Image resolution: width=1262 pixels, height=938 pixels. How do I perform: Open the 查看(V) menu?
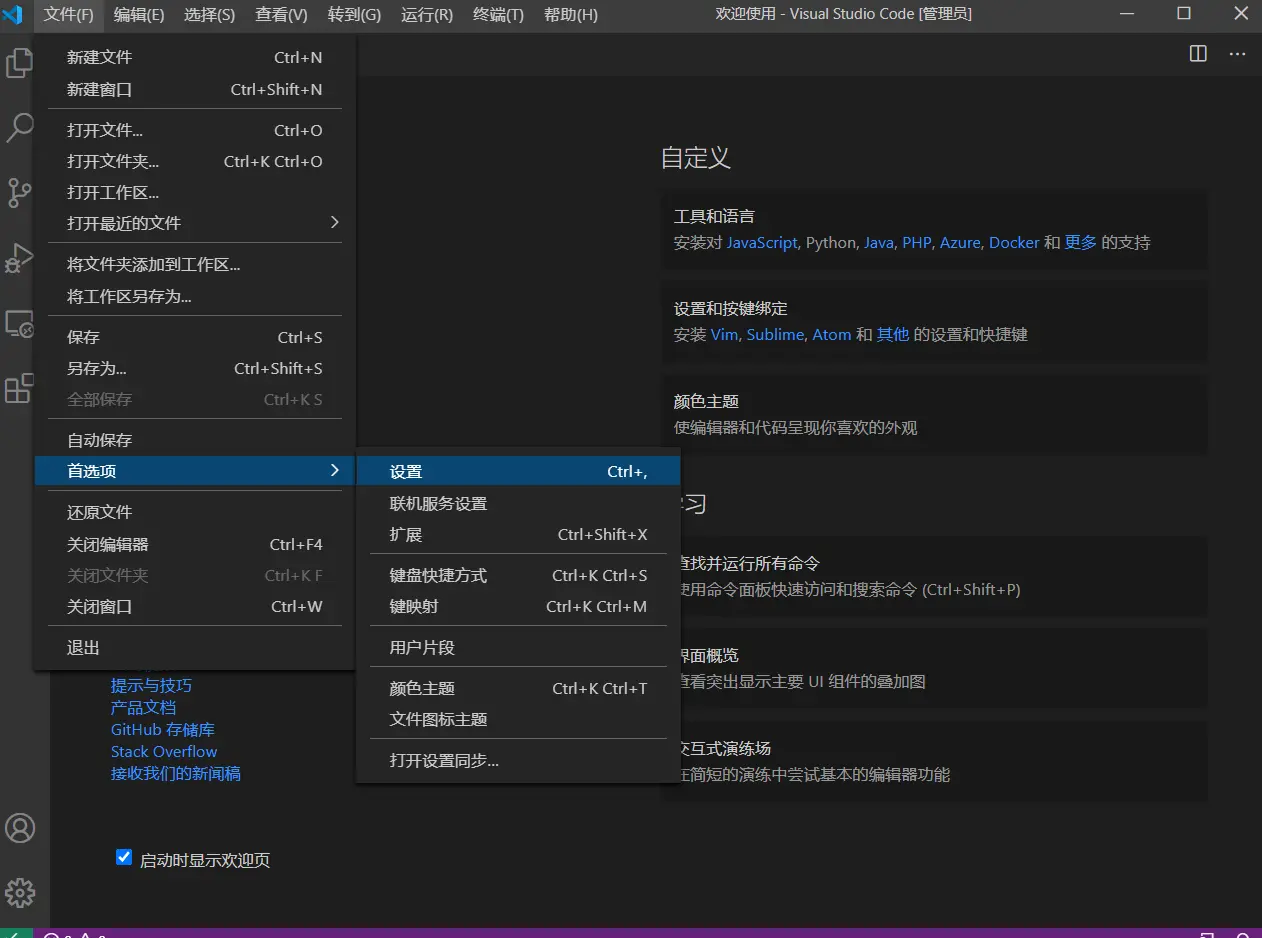tap(281, 14)
